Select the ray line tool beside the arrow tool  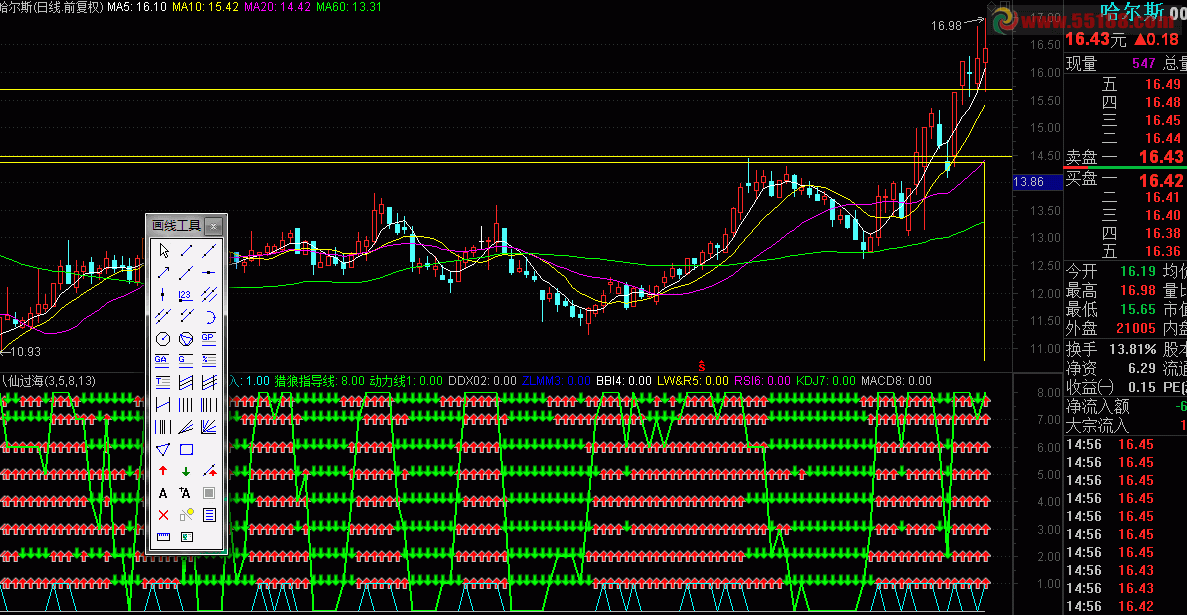point(185,273)
